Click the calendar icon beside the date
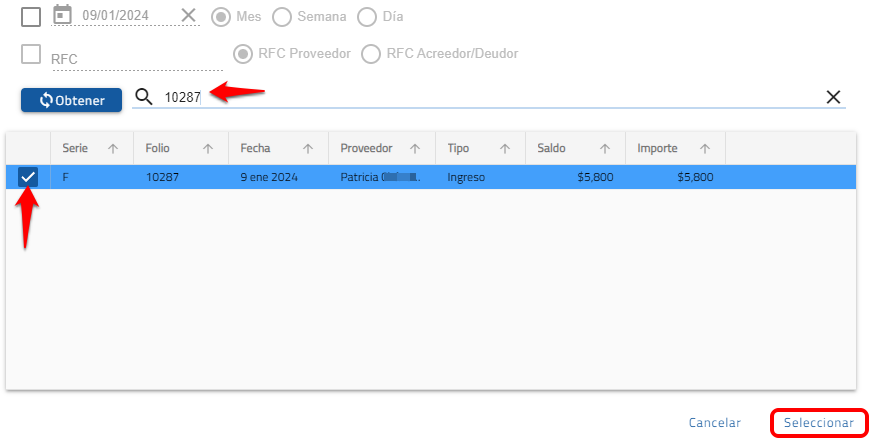This screenshot has width=877, height=443. point(62,15)
